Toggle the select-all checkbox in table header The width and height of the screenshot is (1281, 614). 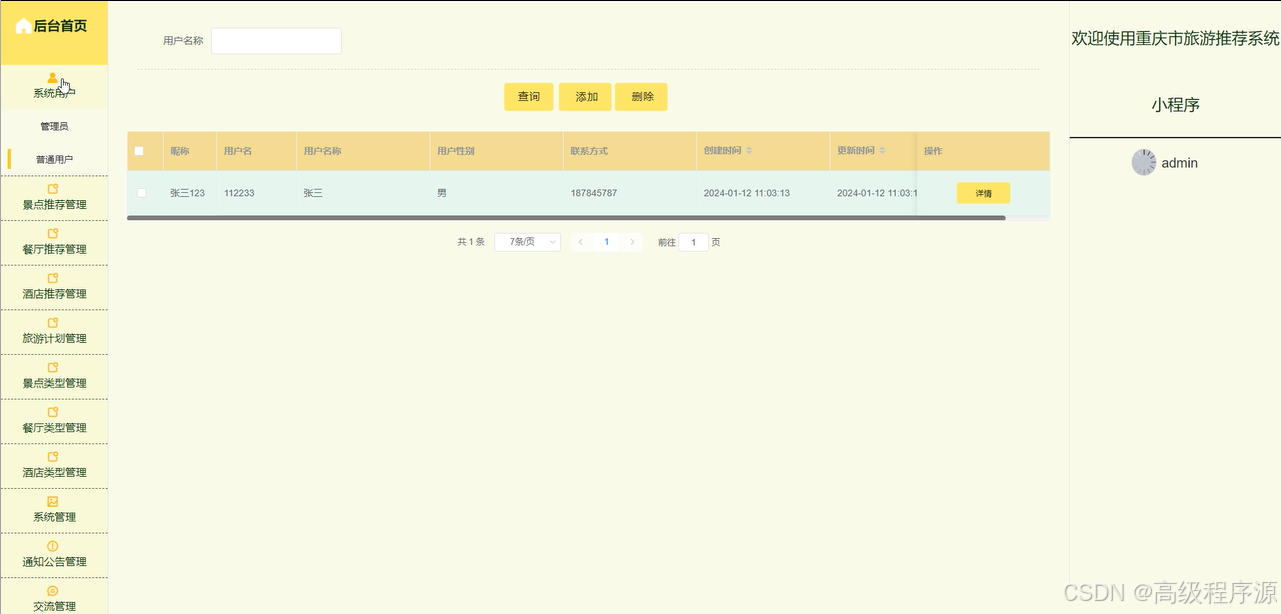pos(139,151)
